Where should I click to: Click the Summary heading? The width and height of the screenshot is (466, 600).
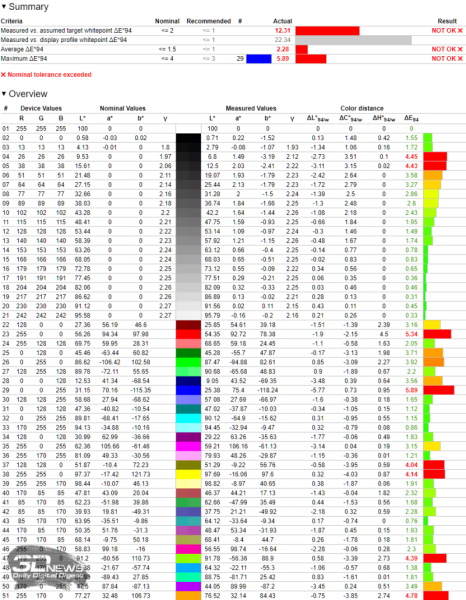pyautogui.click(x=28, y=7)
